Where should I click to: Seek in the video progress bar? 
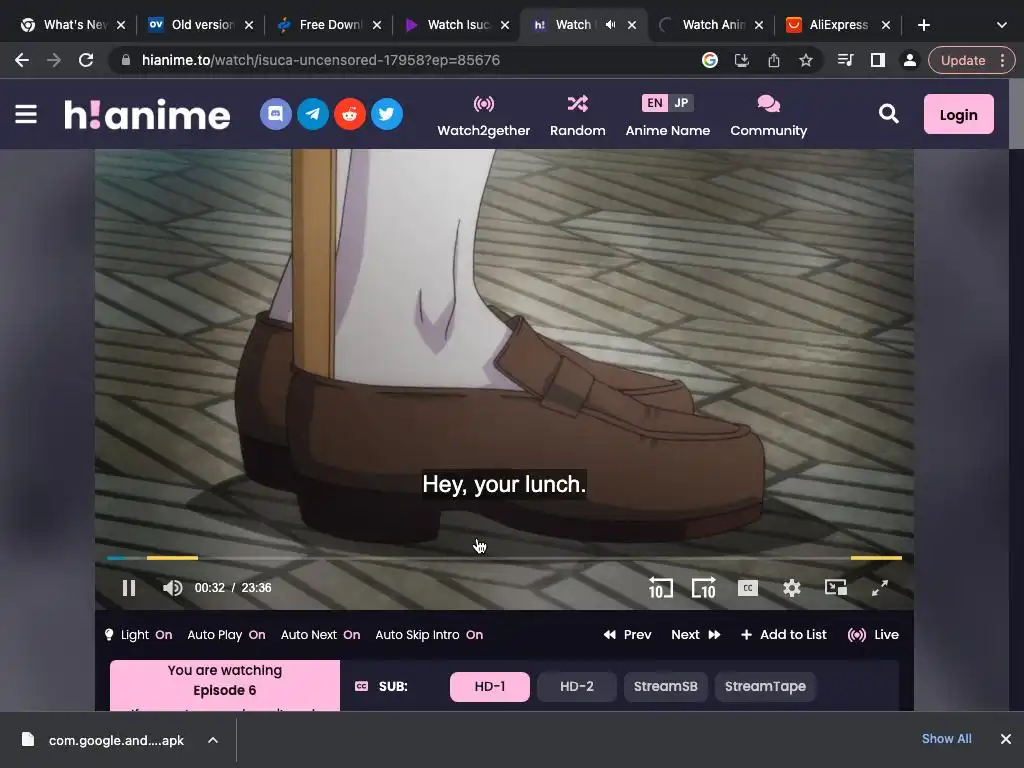(x=504, y=558)
